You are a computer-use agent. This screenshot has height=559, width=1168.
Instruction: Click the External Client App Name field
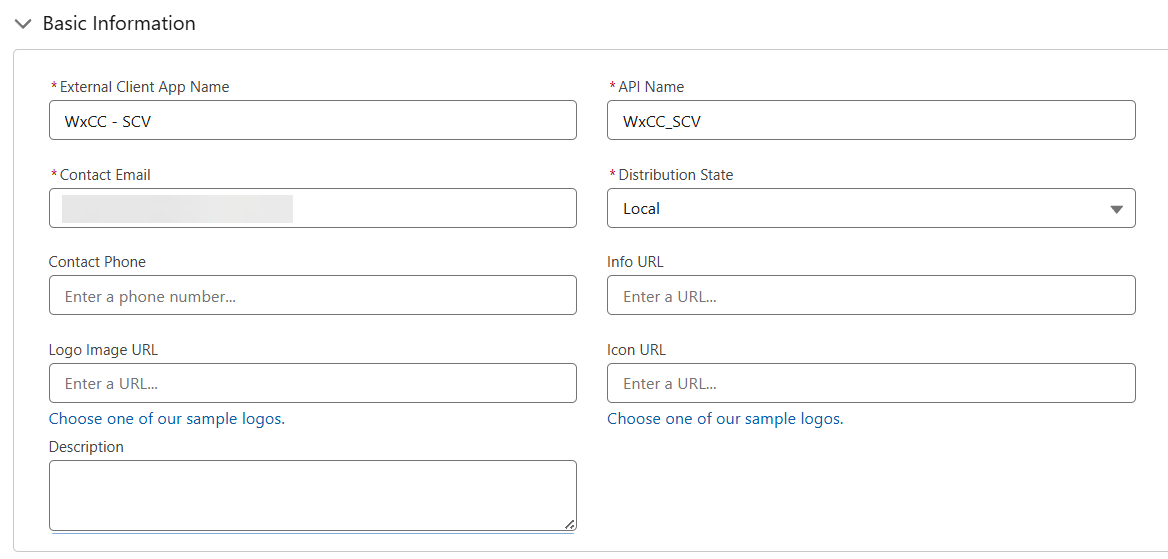(313, 120)
